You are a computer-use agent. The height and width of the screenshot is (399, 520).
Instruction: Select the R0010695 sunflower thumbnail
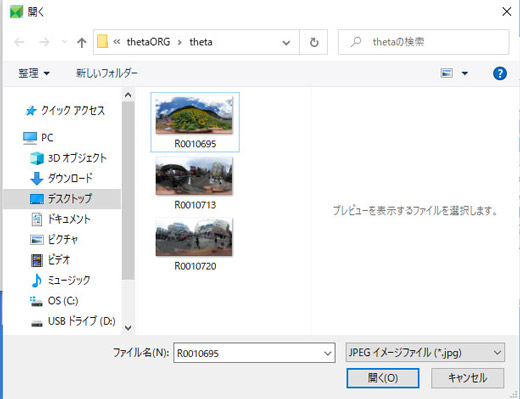coord(194,115)
